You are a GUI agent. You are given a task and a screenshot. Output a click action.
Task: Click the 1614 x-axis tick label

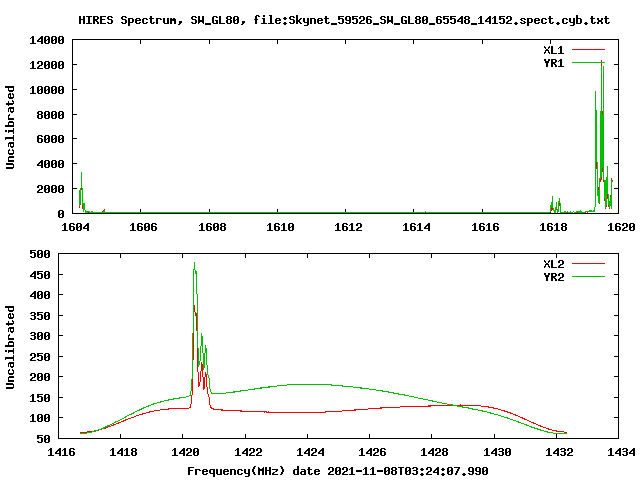(416, 227)
